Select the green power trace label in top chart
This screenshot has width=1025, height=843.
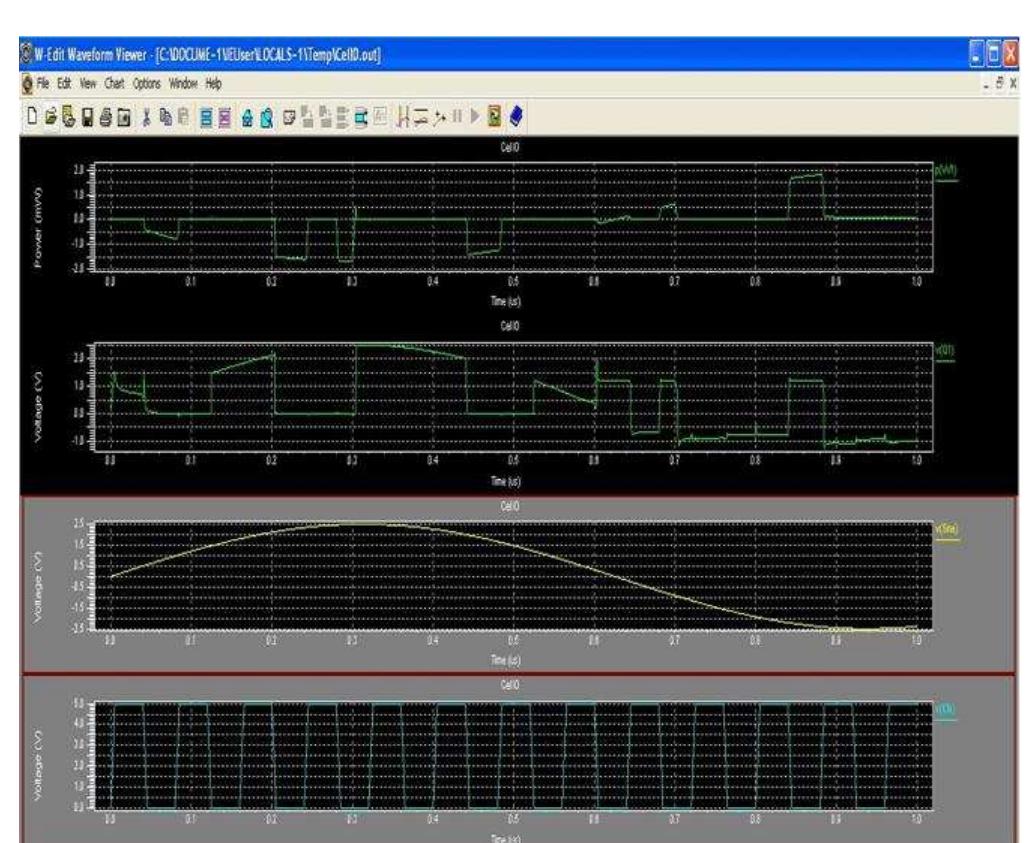[946, 170]
